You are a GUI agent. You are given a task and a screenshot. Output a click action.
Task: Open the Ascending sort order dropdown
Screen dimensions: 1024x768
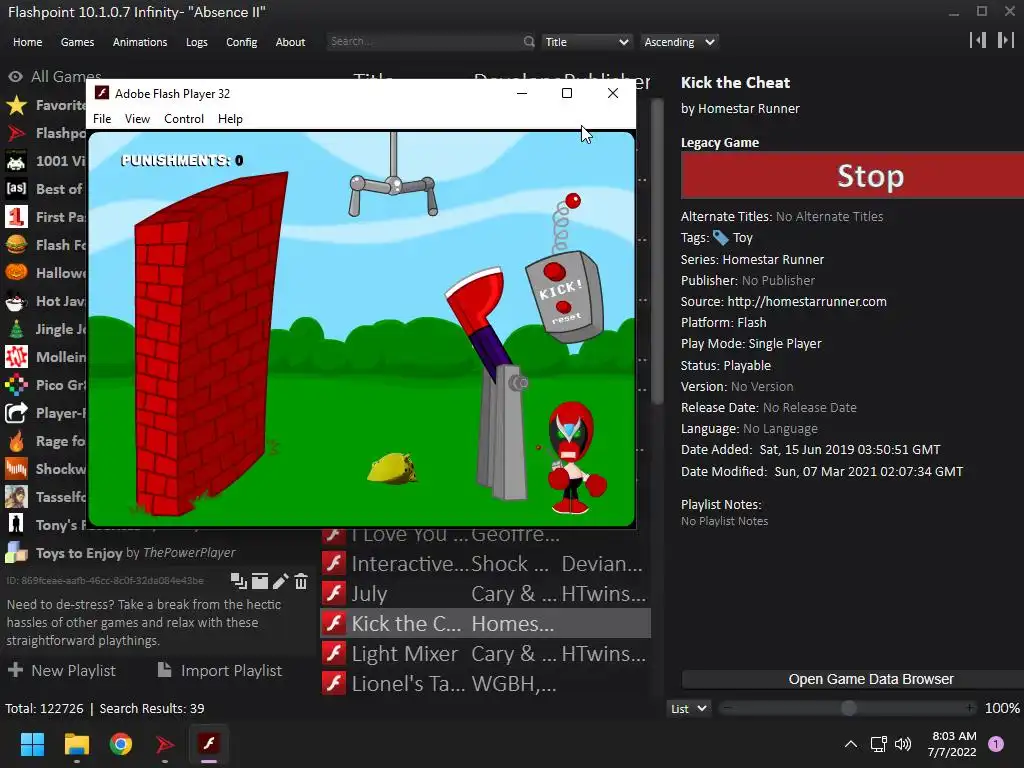(679, 42)
